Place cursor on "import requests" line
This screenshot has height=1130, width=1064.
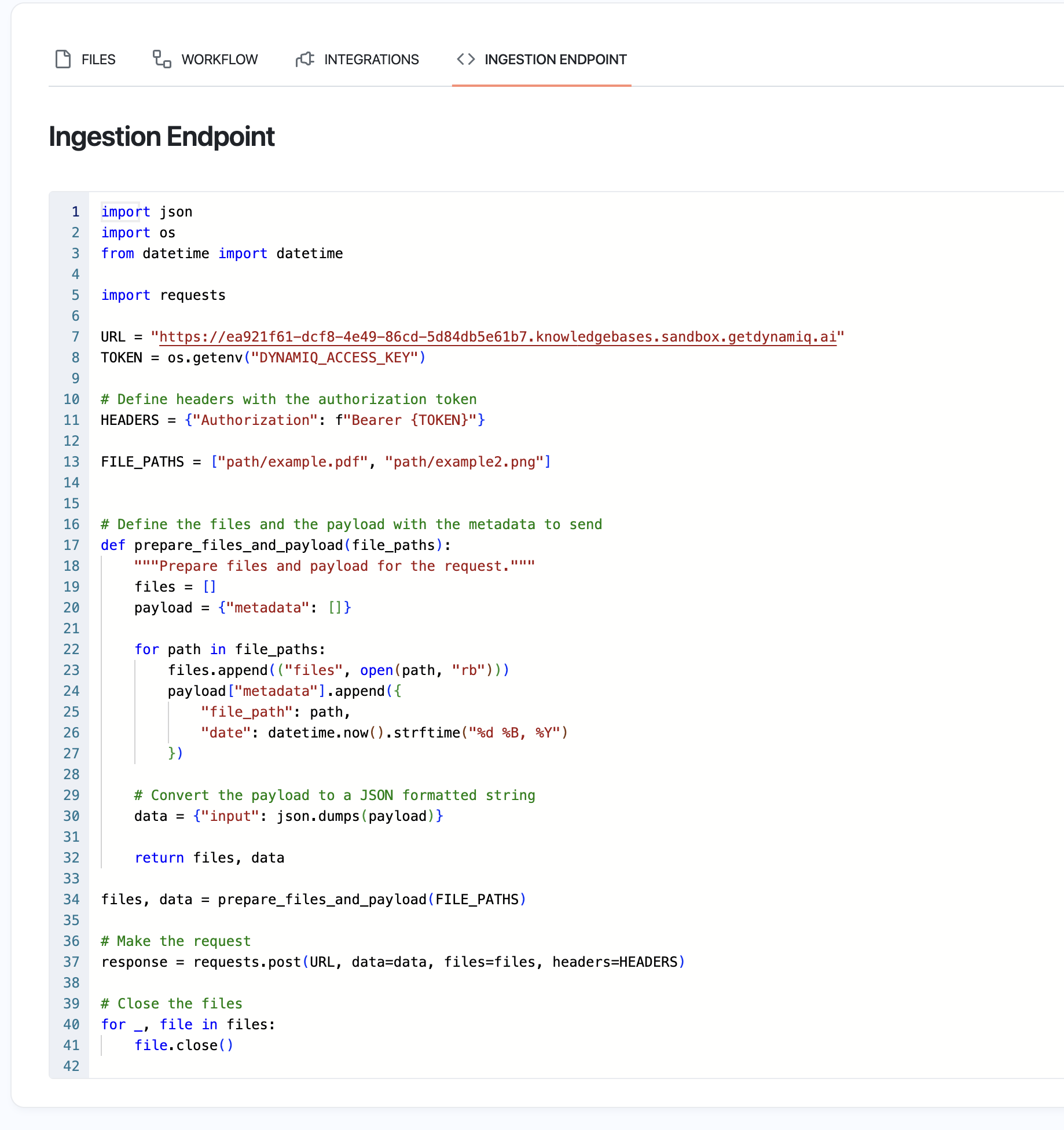click(x=163, y=295)
